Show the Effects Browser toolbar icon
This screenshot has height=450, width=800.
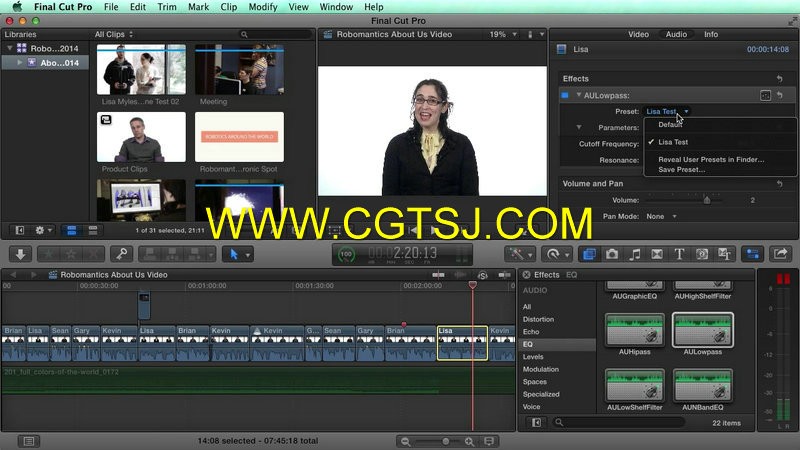[589, 254]
